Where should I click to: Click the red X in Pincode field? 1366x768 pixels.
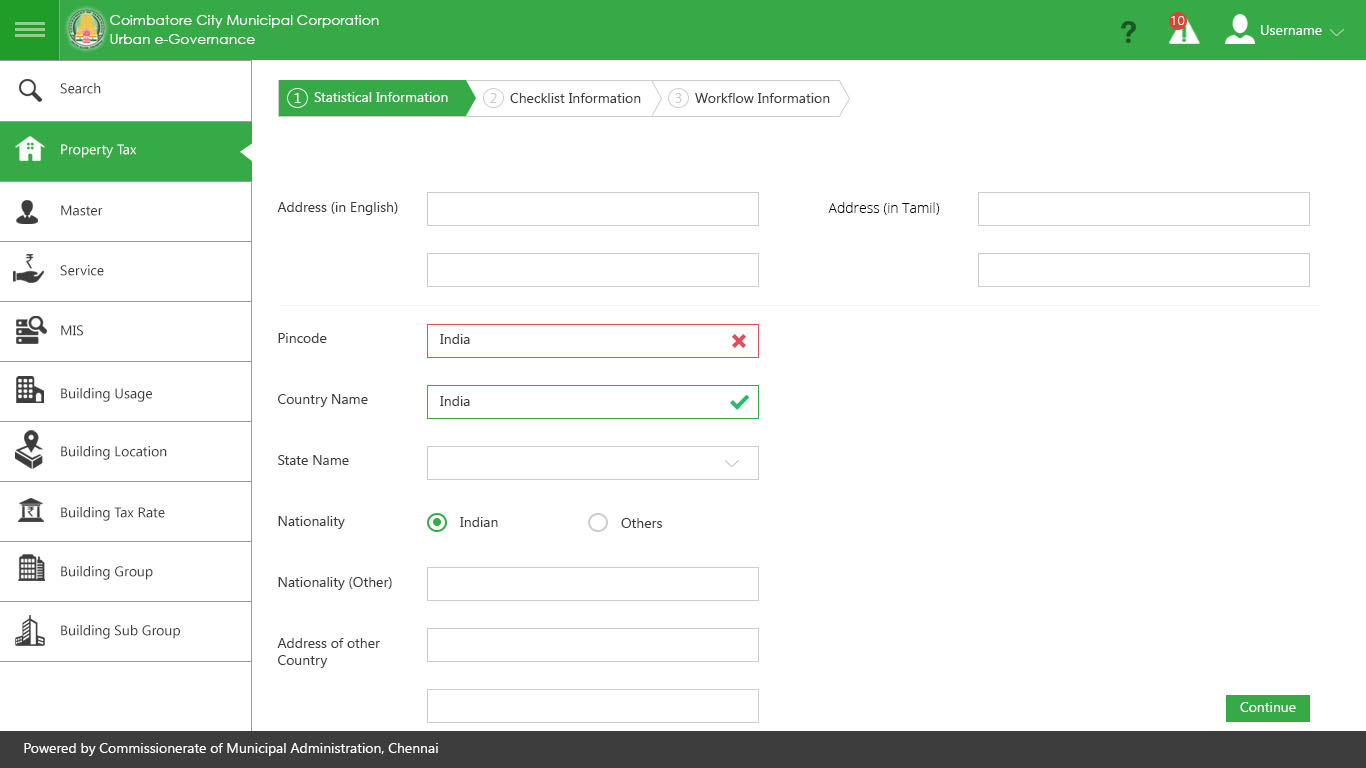pos(739,341)
